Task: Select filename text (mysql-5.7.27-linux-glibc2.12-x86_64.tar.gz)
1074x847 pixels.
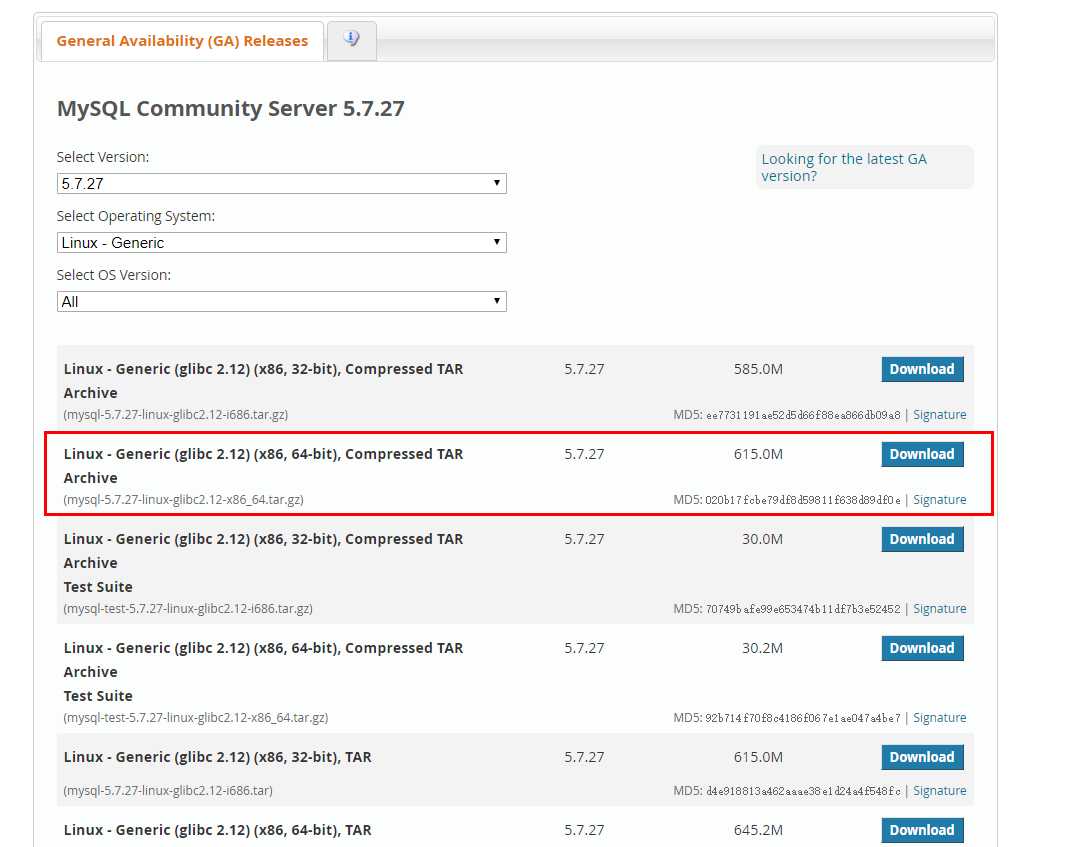Action: pyautogui.click(x=184, y=499)
